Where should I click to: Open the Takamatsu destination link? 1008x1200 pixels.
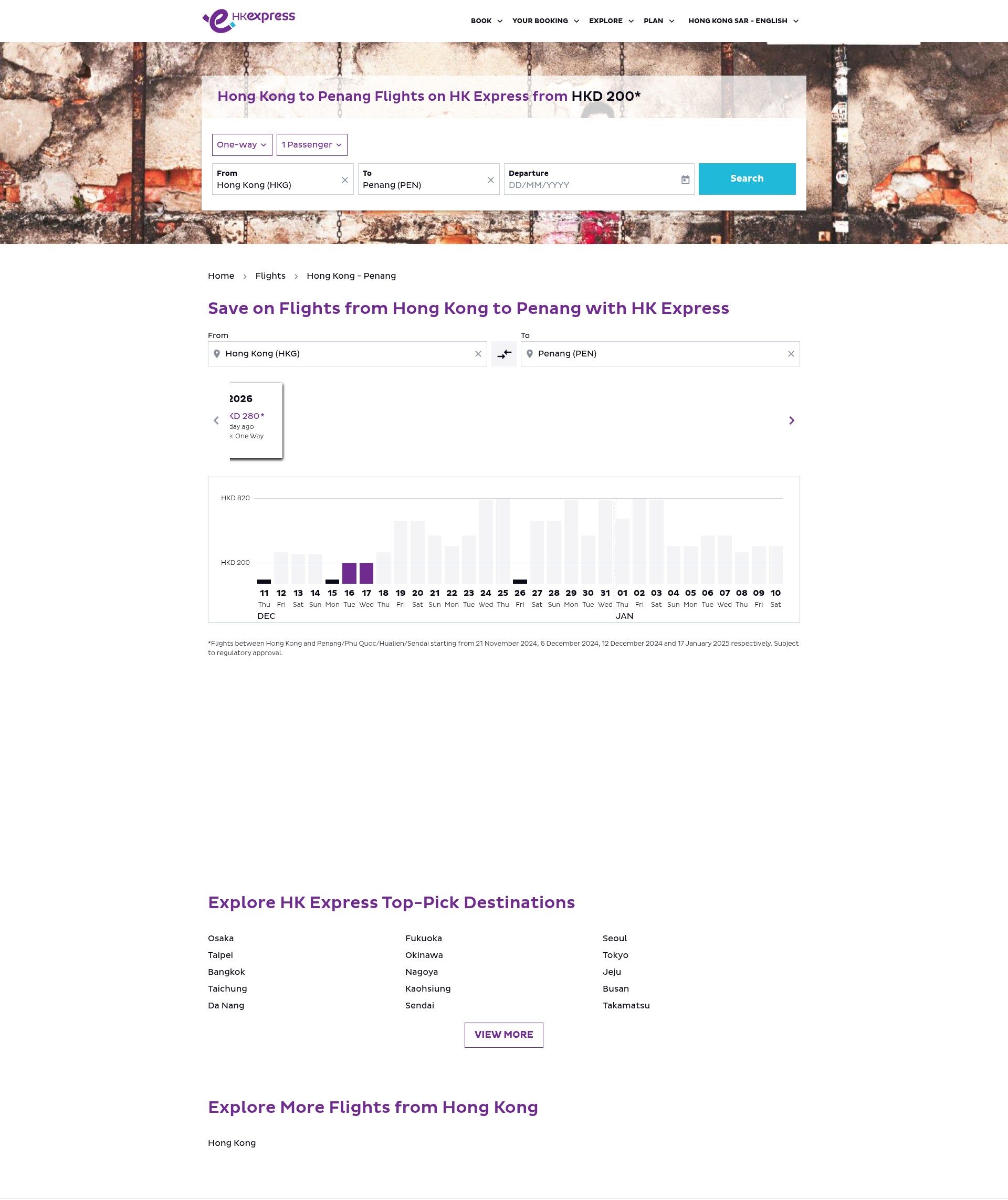click(x=626, y=1005)
